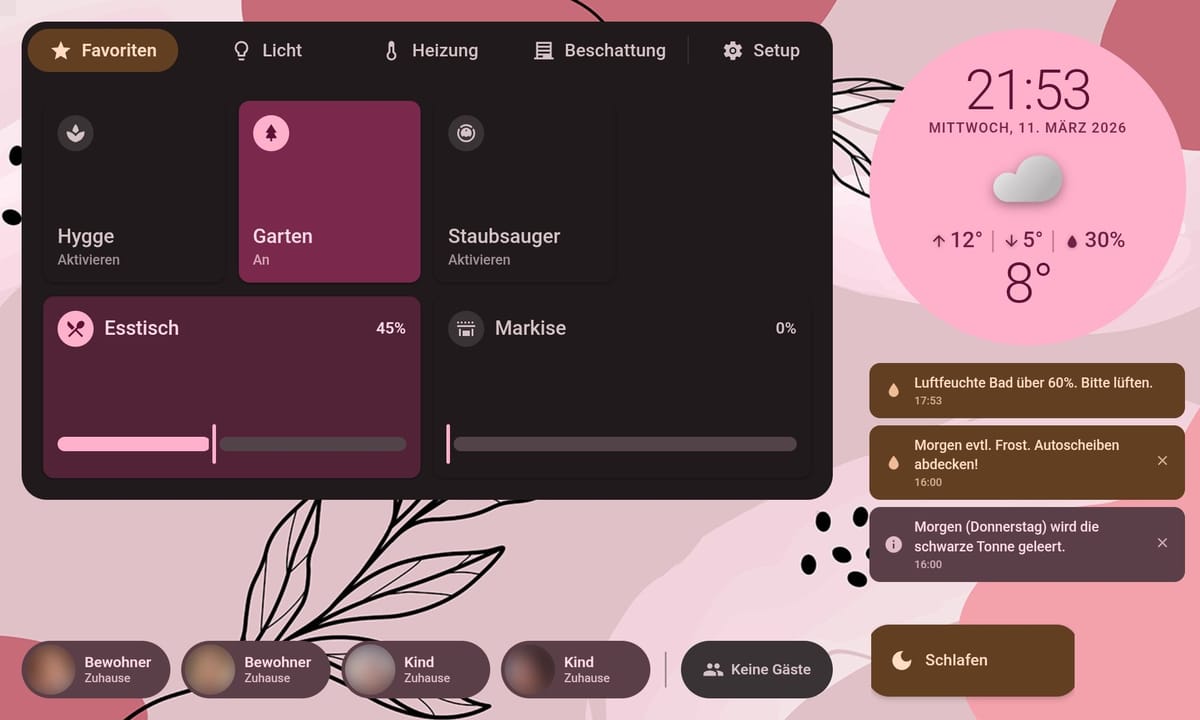Open the Frost Autoscheiben notification
Image resolution: width=1200 pixels, height=720 pixels.
click(1027, 462)
